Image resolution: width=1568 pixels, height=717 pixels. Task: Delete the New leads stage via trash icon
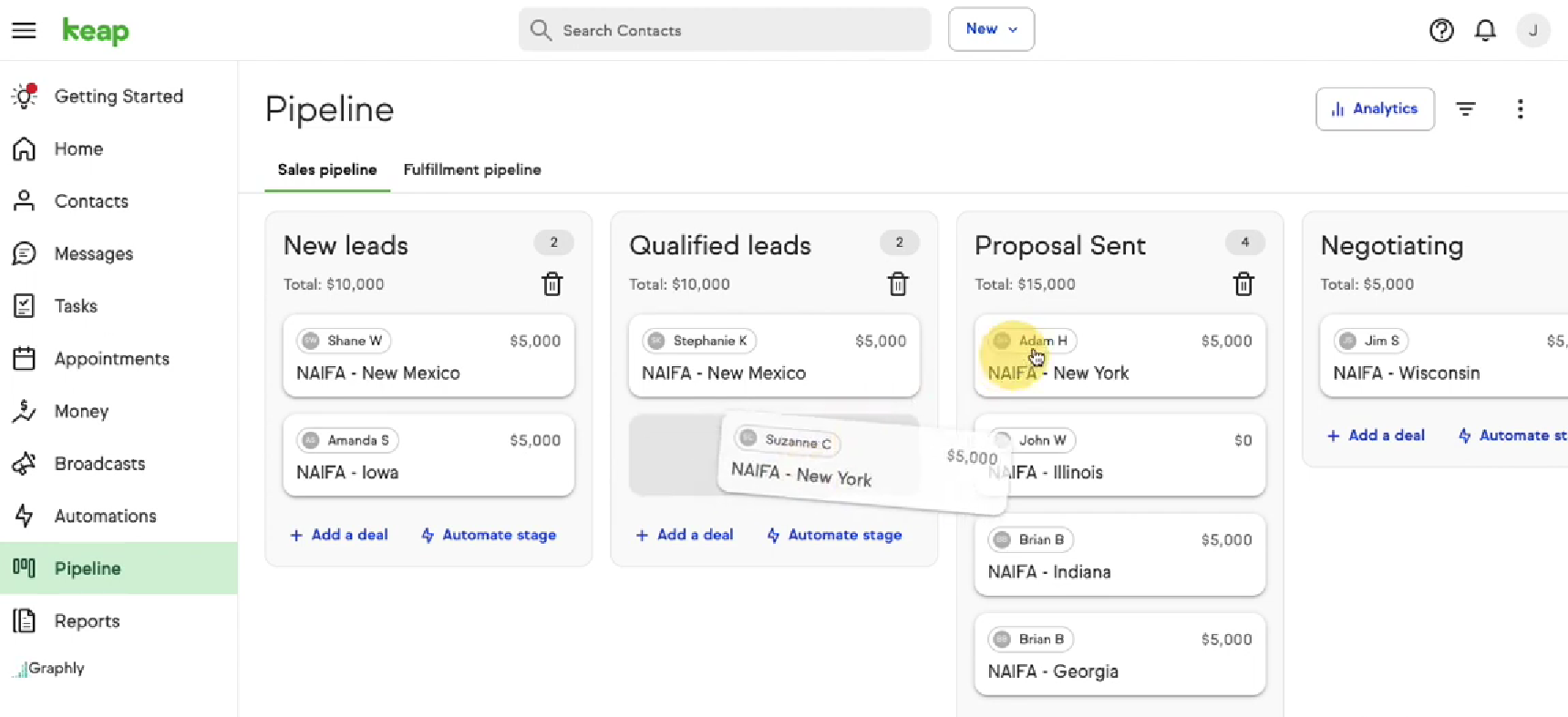(x=552, y=284)
